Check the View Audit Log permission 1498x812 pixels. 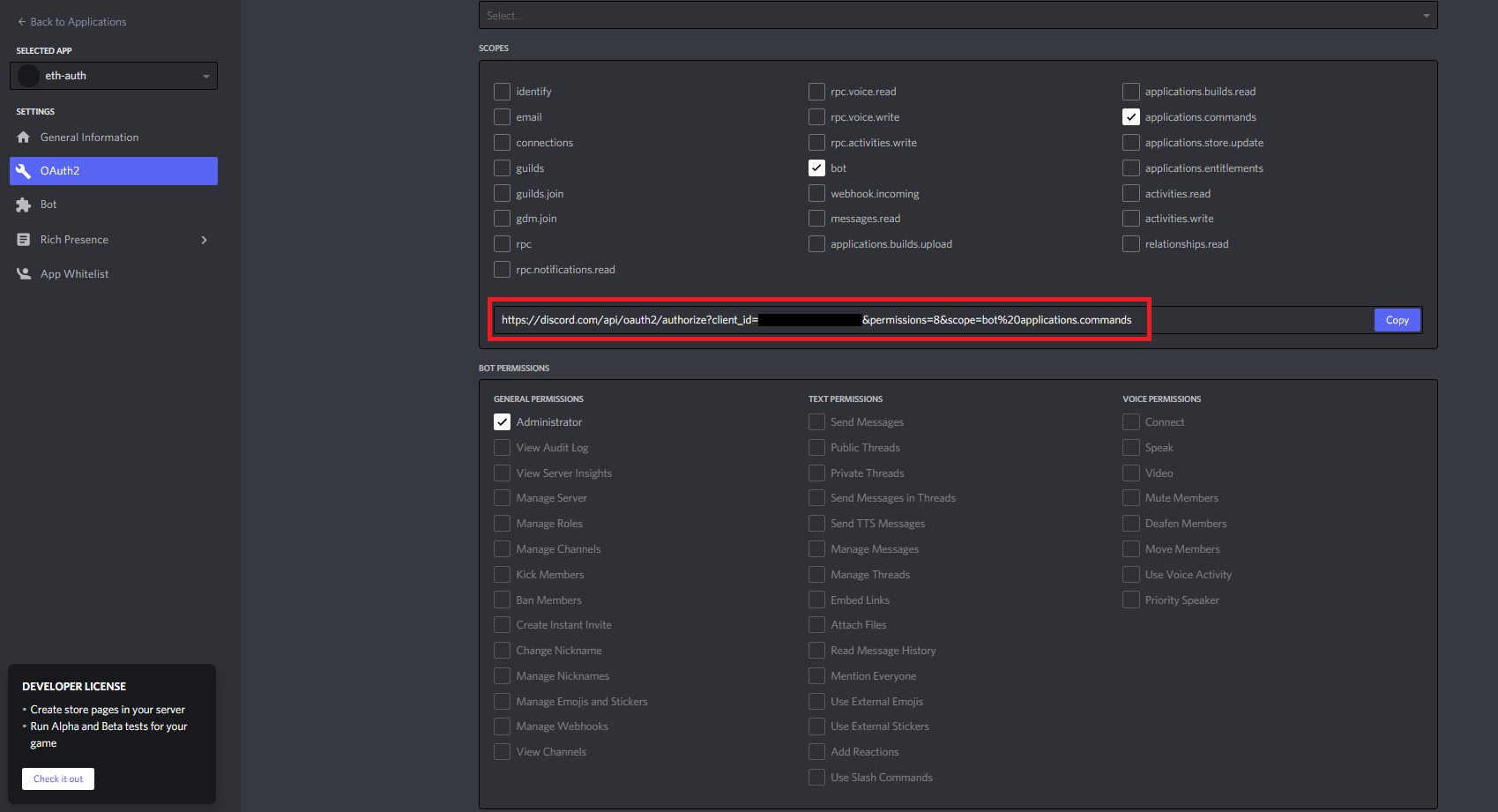click(502, 448)
